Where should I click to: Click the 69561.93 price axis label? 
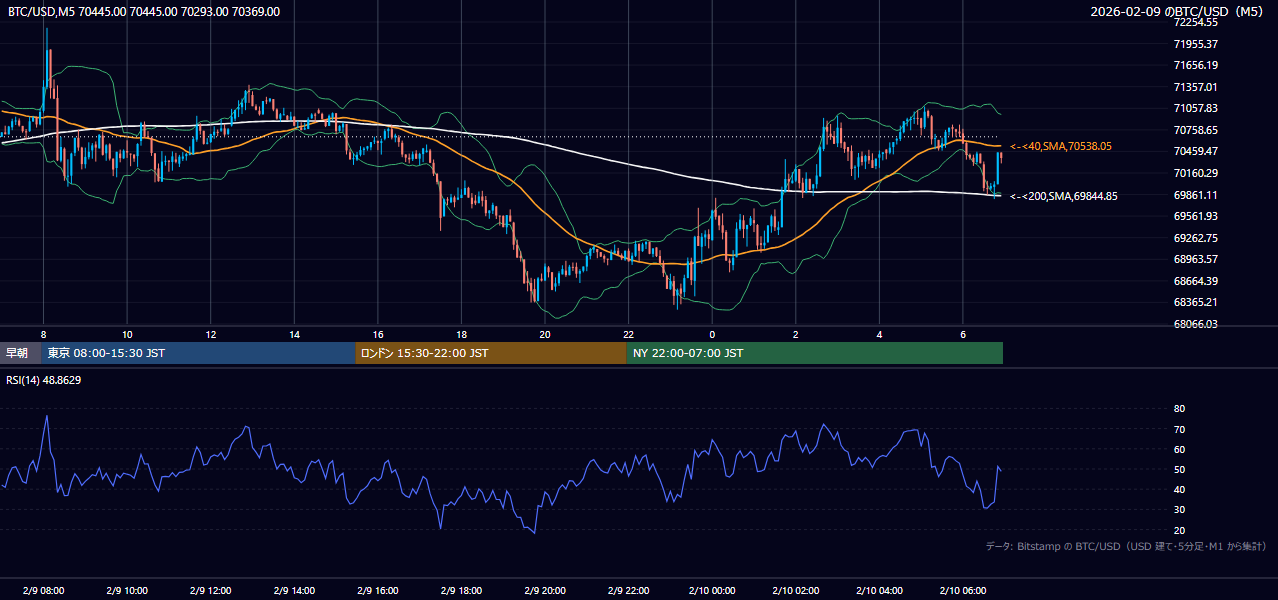click(x=1196, y=216)
